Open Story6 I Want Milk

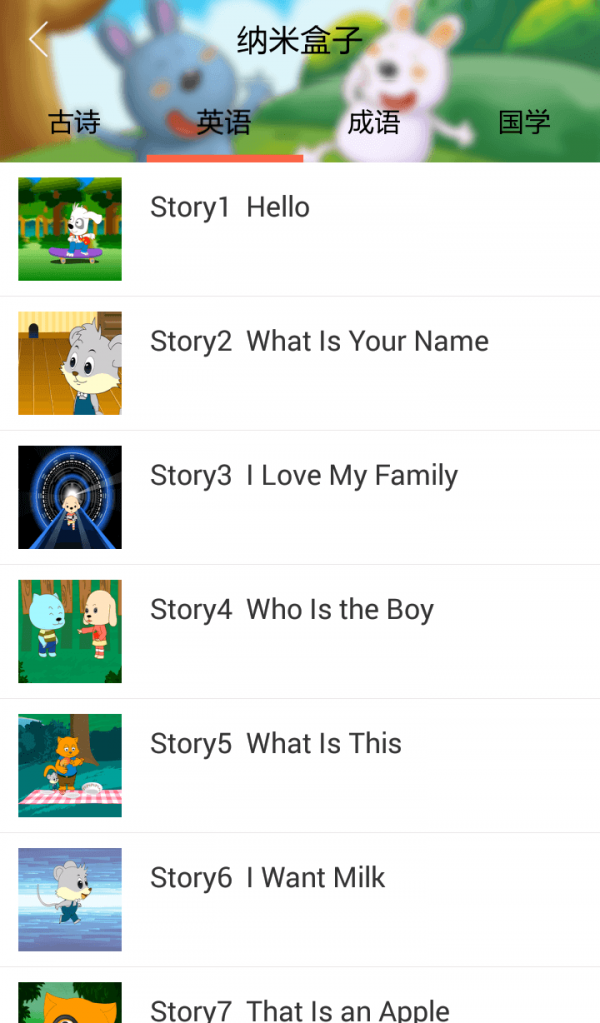click(x=268, y=877)
